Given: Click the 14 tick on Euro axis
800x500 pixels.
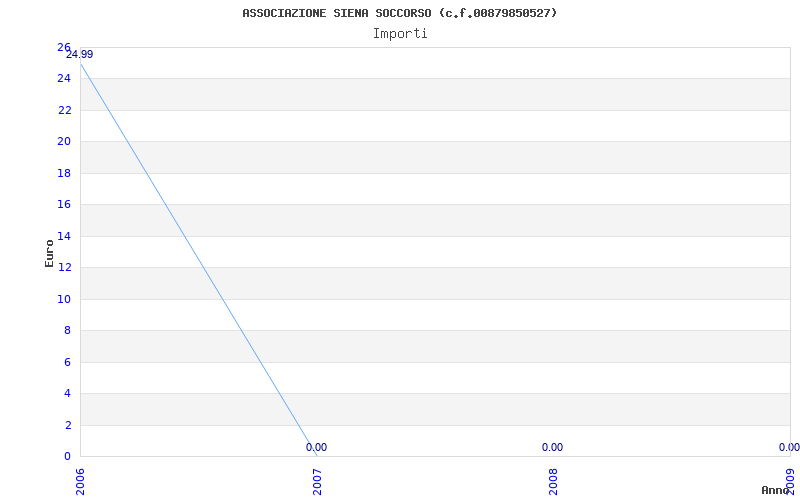Looking at the screenshot, I should pyautogui.click(x=64, y=236).
